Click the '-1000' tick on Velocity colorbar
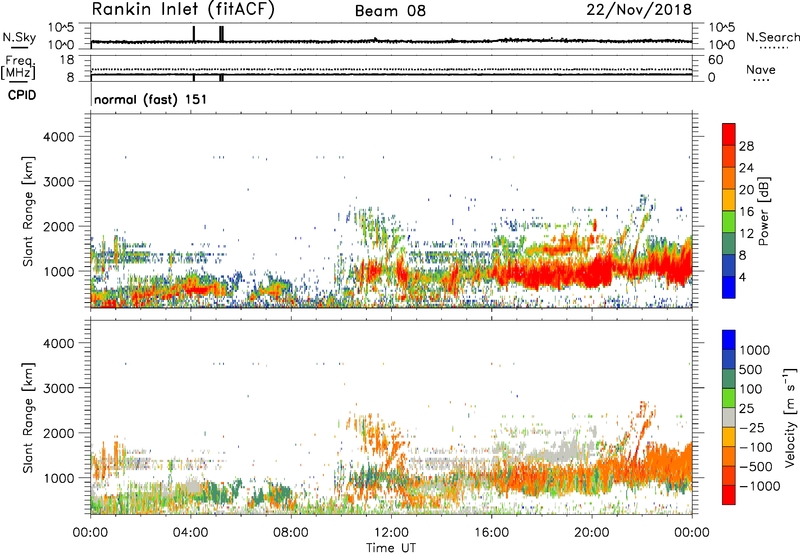This screenshot has width=800, height=554. click(x=759, y=486)
